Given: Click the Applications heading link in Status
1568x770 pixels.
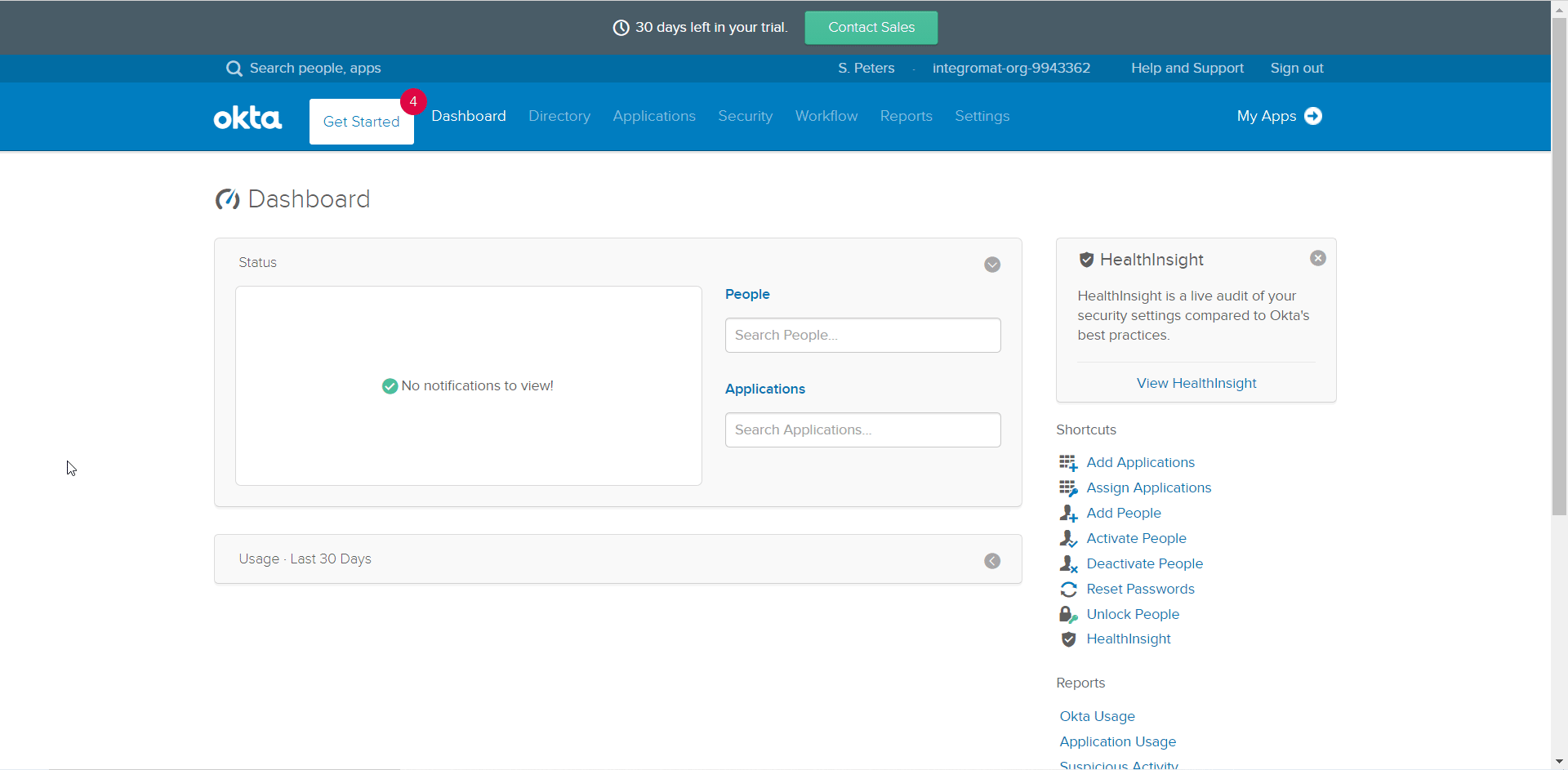Looking at the screenshot, I should tap(765, 389).
